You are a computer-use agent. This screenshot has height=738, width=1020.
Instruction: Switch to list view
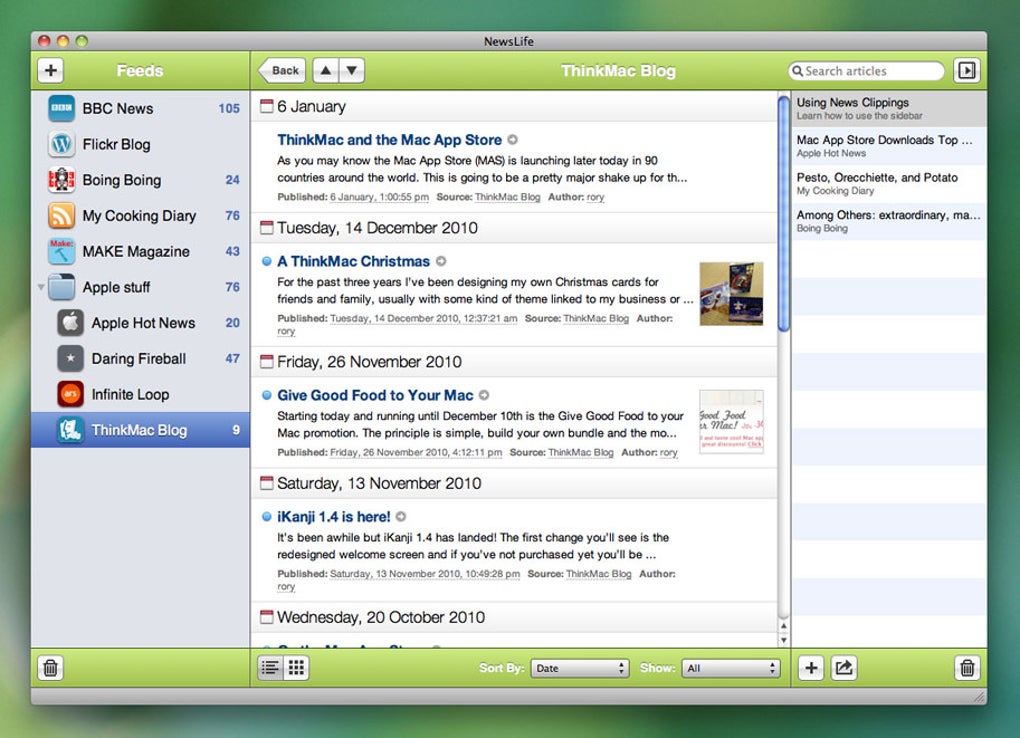click(x=271, y=668)
